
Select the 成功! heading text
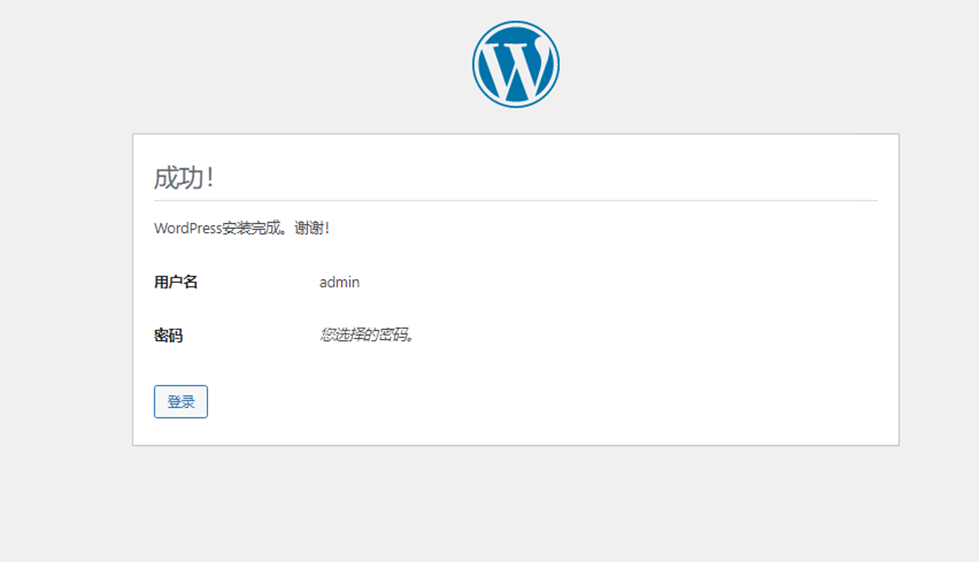coord(184,178)
